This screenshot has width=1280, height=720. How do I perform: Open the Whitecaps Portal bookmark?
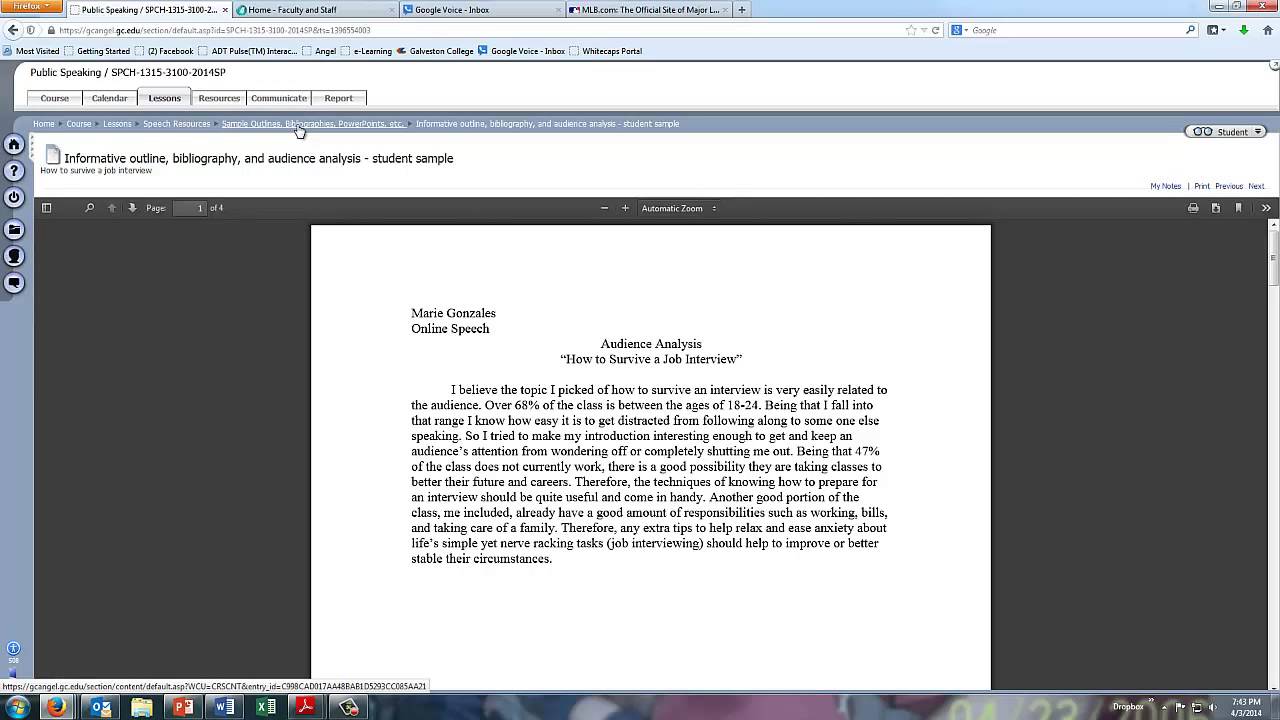click(x=605, y=51)
